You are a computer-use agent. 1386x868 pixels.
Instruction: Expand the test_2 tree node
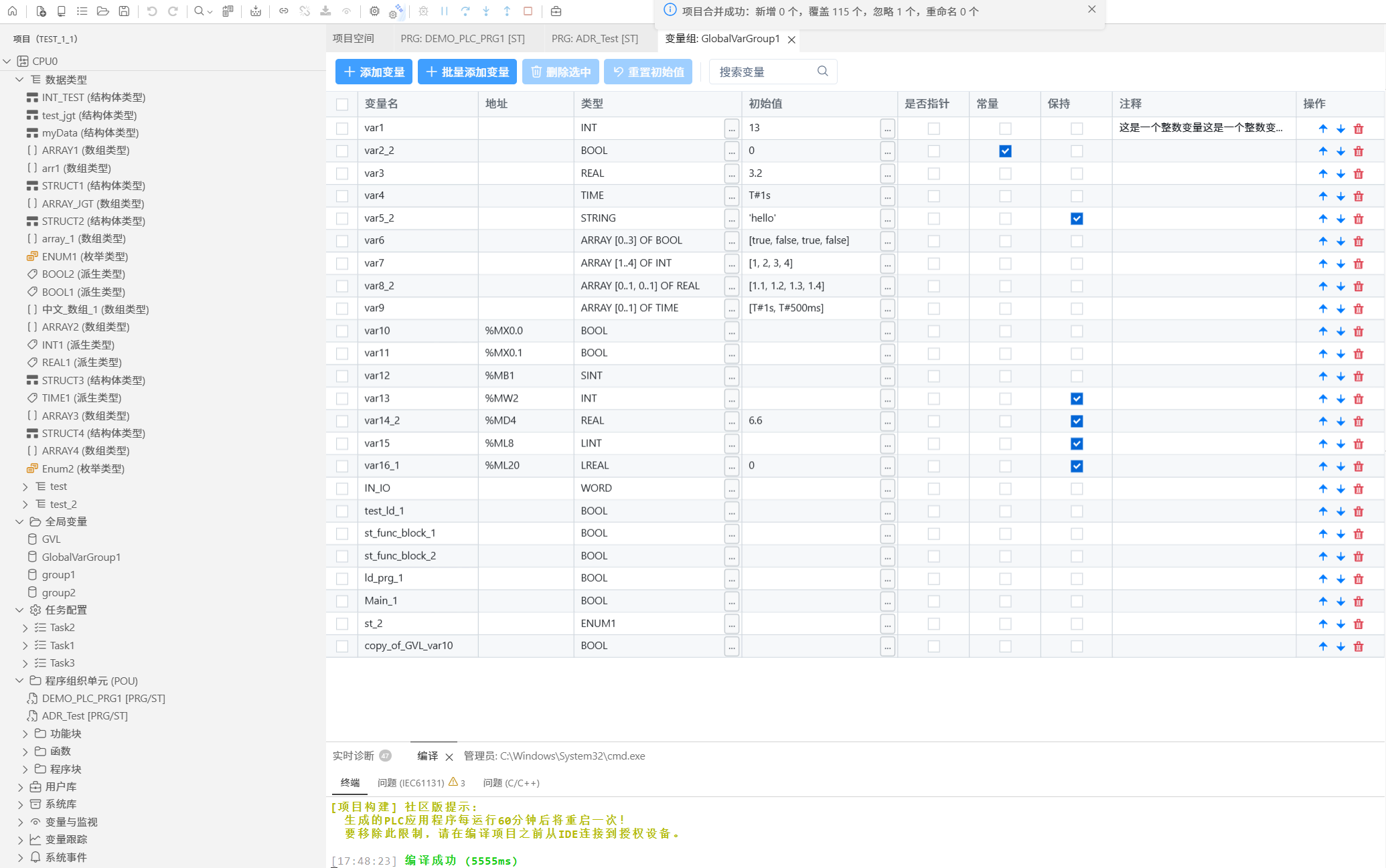point(25,504)
